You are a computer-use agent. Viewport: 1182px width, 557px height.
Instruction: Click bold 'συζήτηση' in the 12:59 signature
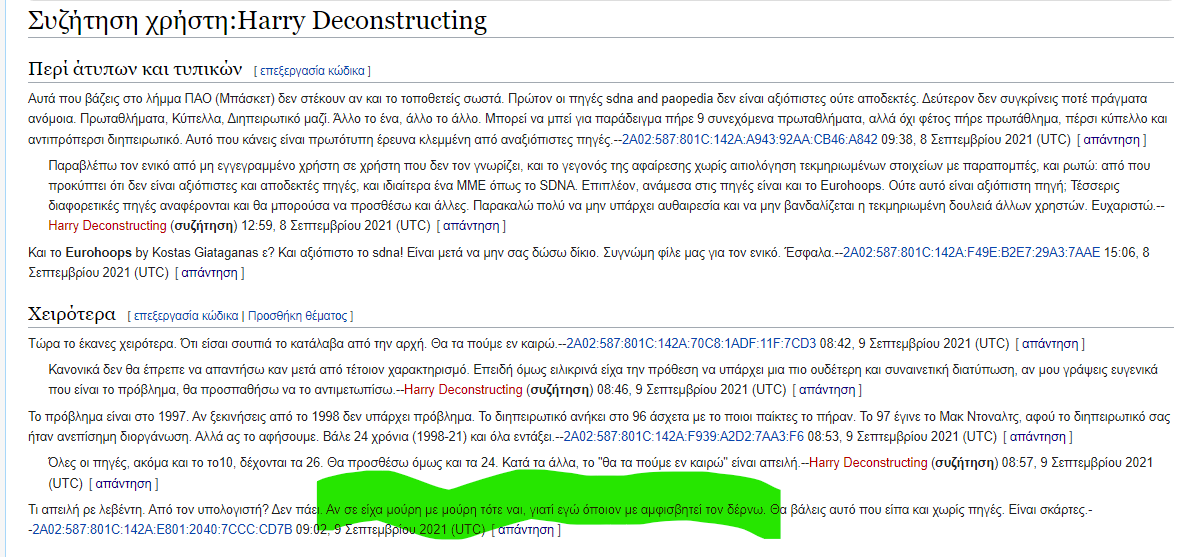(x=202, y=225)
